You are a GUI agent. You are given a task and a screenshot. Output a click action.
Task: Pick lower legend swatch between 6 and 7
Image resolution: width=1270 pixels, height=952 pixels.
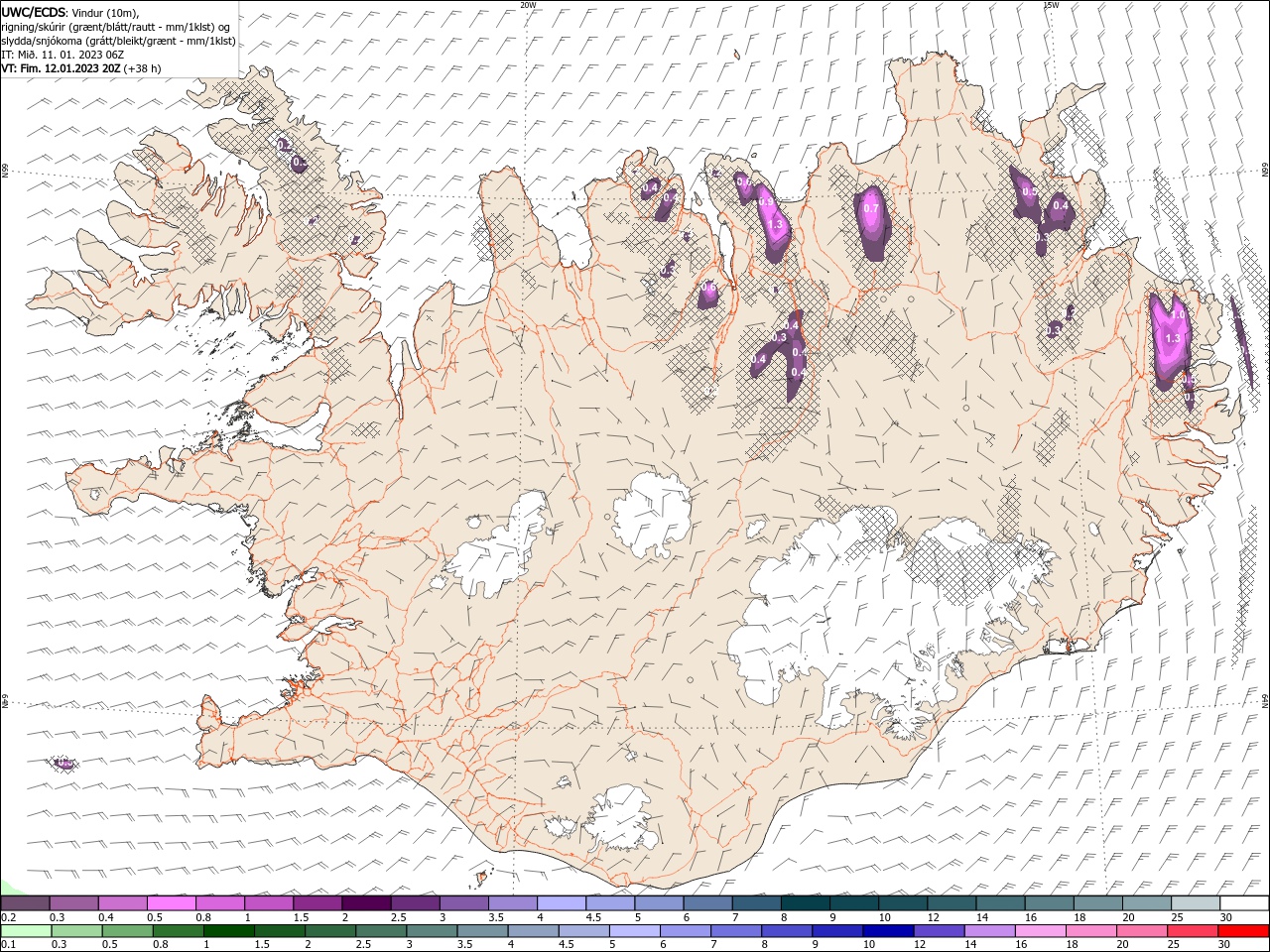coord(685,932)
